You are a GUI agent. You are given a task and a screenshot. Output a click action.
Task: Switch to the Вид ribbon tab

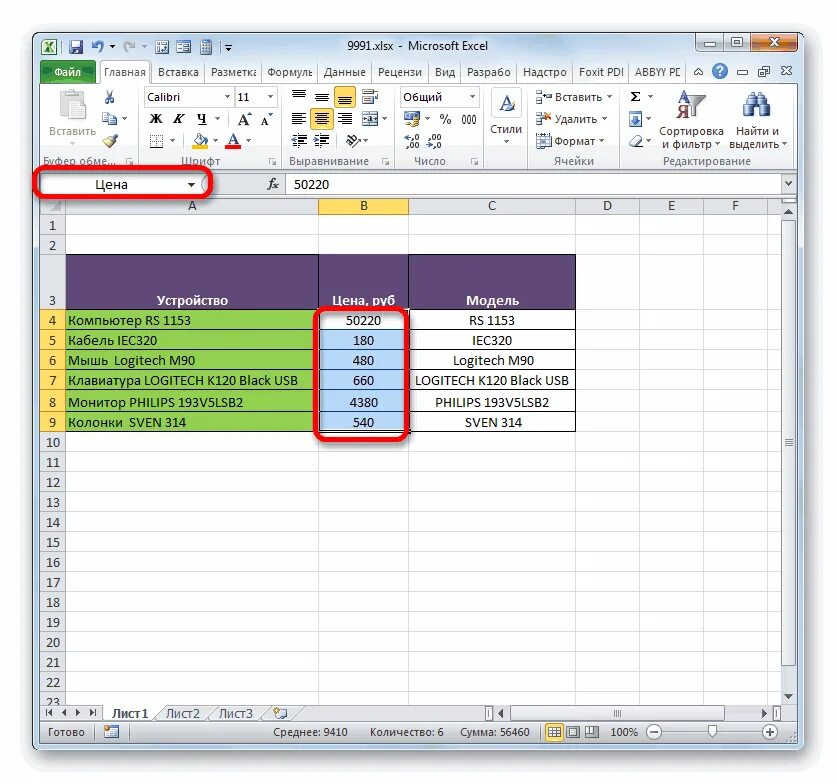pyautogui.click(x=445, y=72)
